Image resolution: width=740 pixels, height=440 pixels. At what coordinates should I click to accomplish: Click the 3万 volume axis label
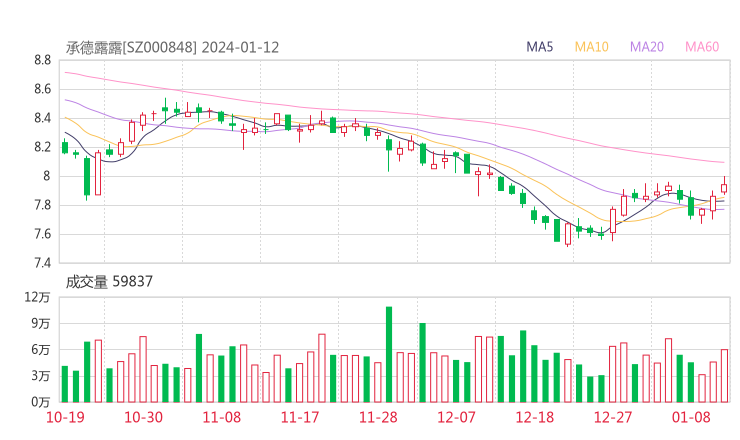[x=41, y=376]
